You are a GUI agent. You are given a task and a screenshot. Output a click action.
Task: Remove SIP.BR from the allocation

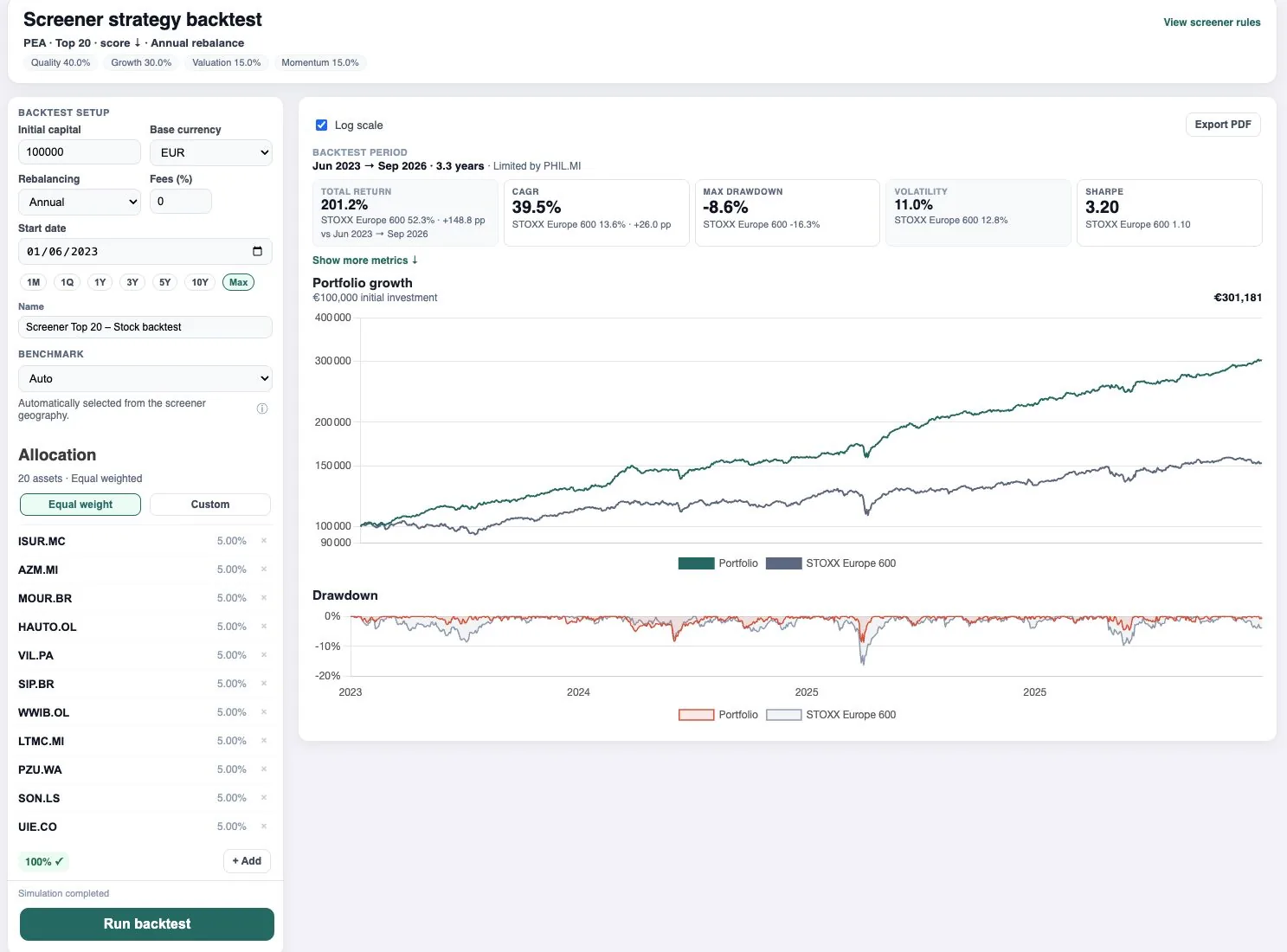coord(264,684)
